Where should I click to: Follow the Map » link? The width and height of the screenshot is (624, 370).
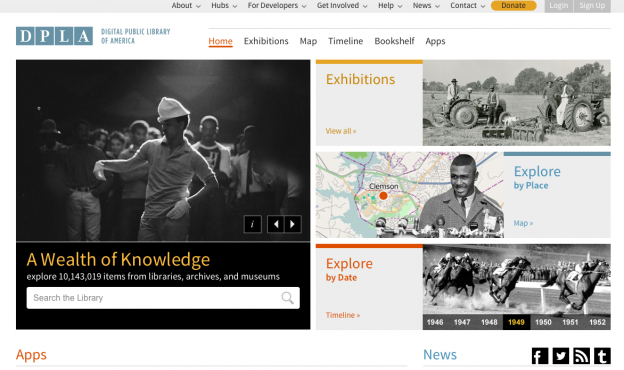(523, 223)
